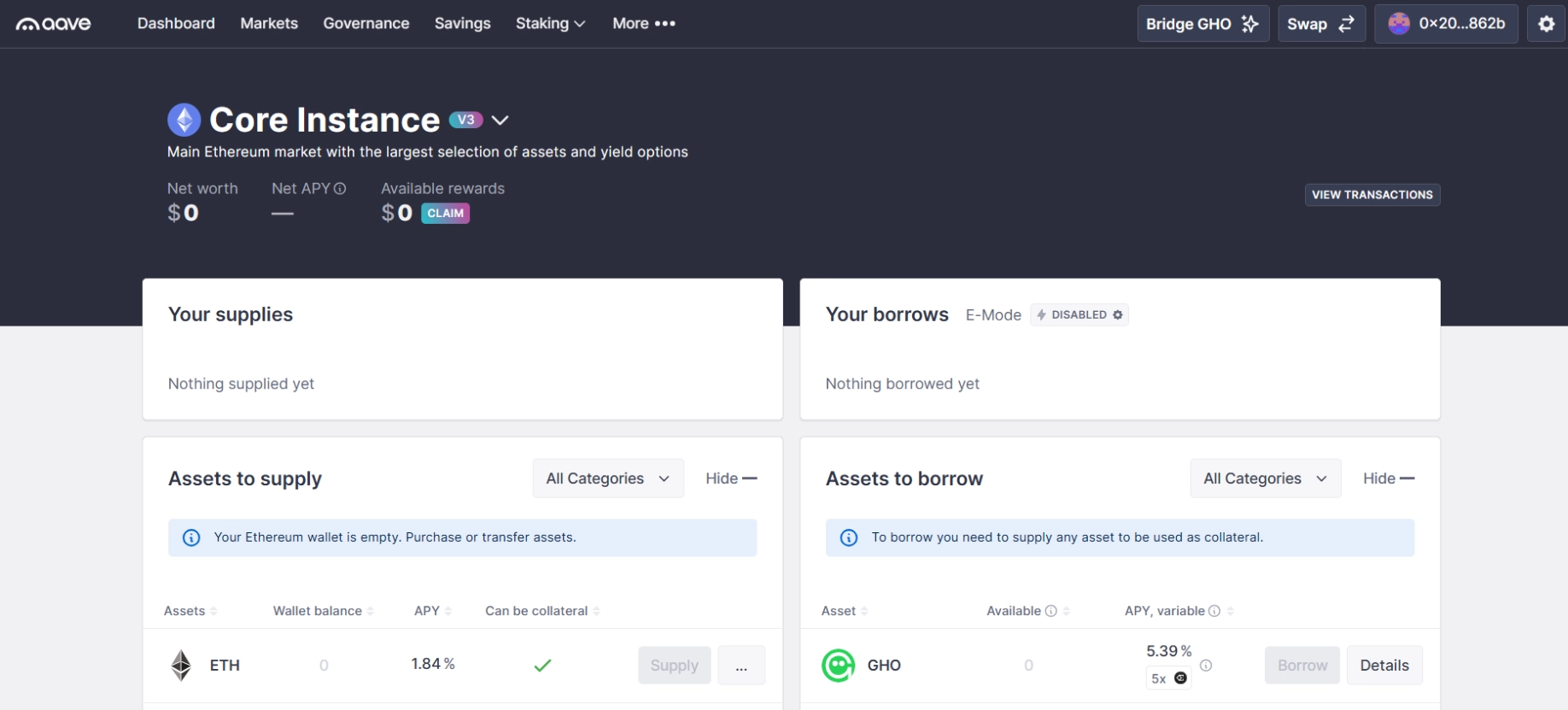
Task: Toggle E-Mode via the DISABLED badge
Action: tap(1079, 315)
